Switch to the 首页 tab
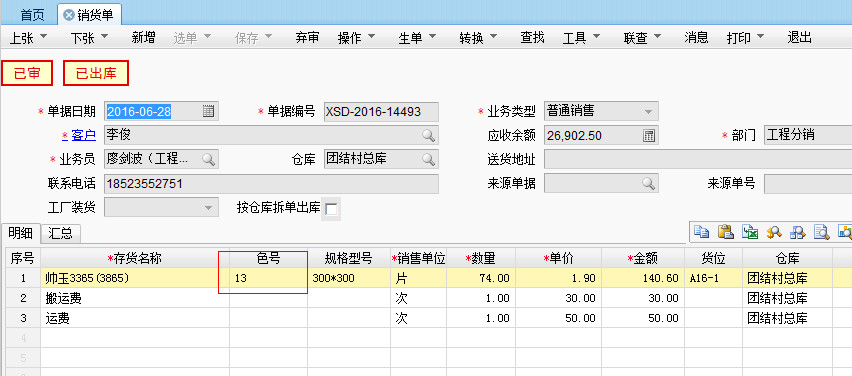The width and height of the screenshot is (852, 376). 33,15
